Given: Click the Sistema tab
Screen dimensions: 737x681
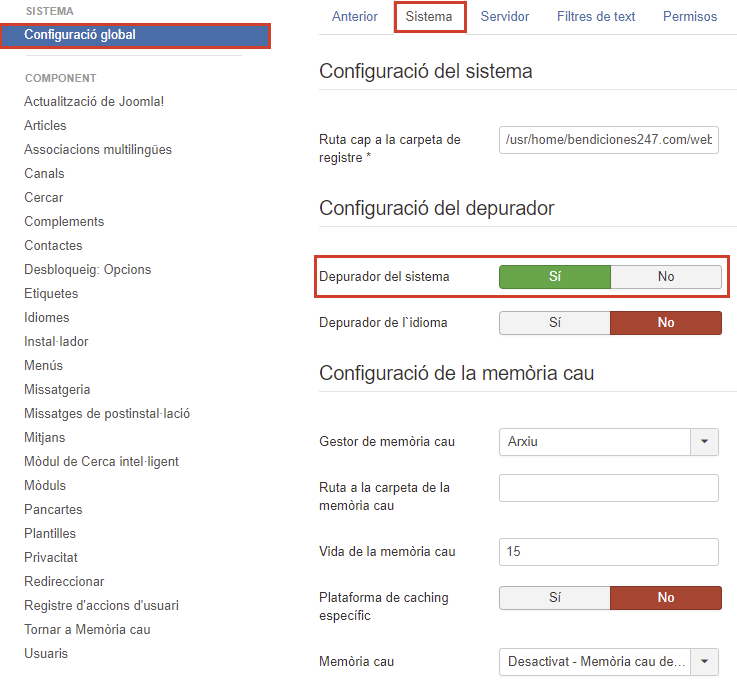Looking at the screenshot, I should (429, 16).
